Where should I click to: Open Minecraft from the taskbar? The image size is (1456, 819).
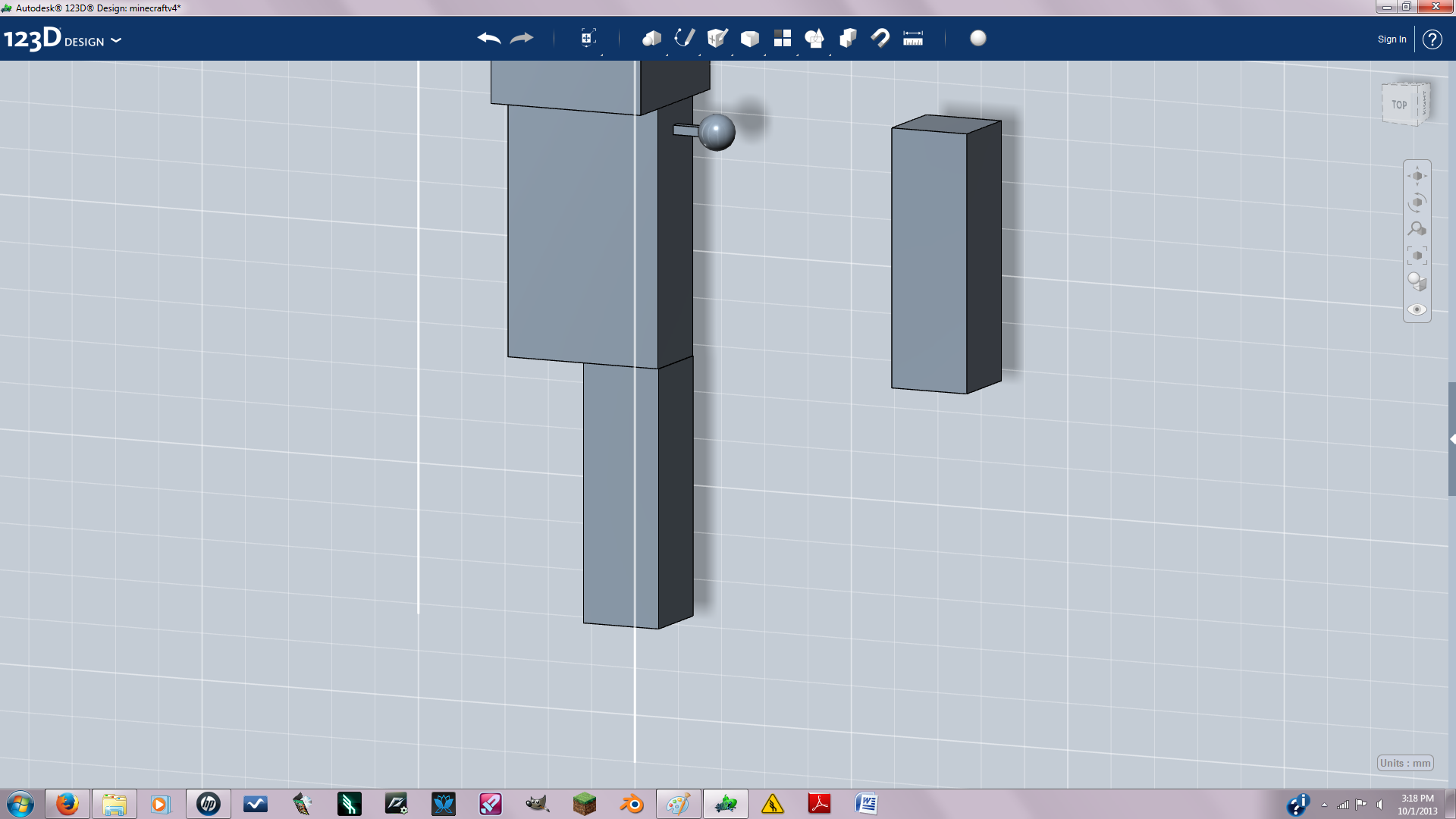tap(585, 804)
